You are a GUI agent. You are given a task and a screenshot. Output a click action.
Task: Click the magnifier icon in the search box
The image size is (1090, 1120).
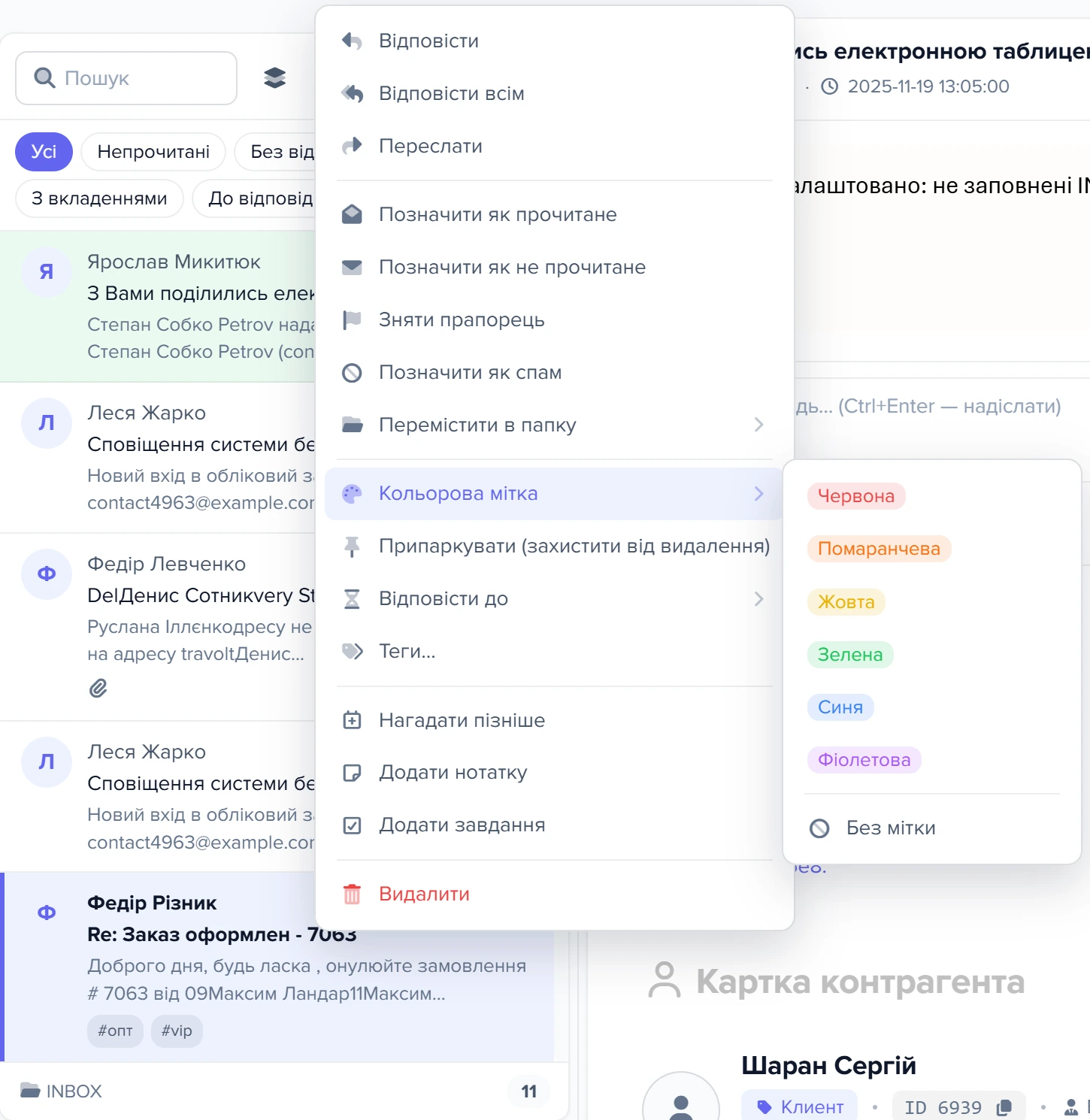click(x=45, y=77)
